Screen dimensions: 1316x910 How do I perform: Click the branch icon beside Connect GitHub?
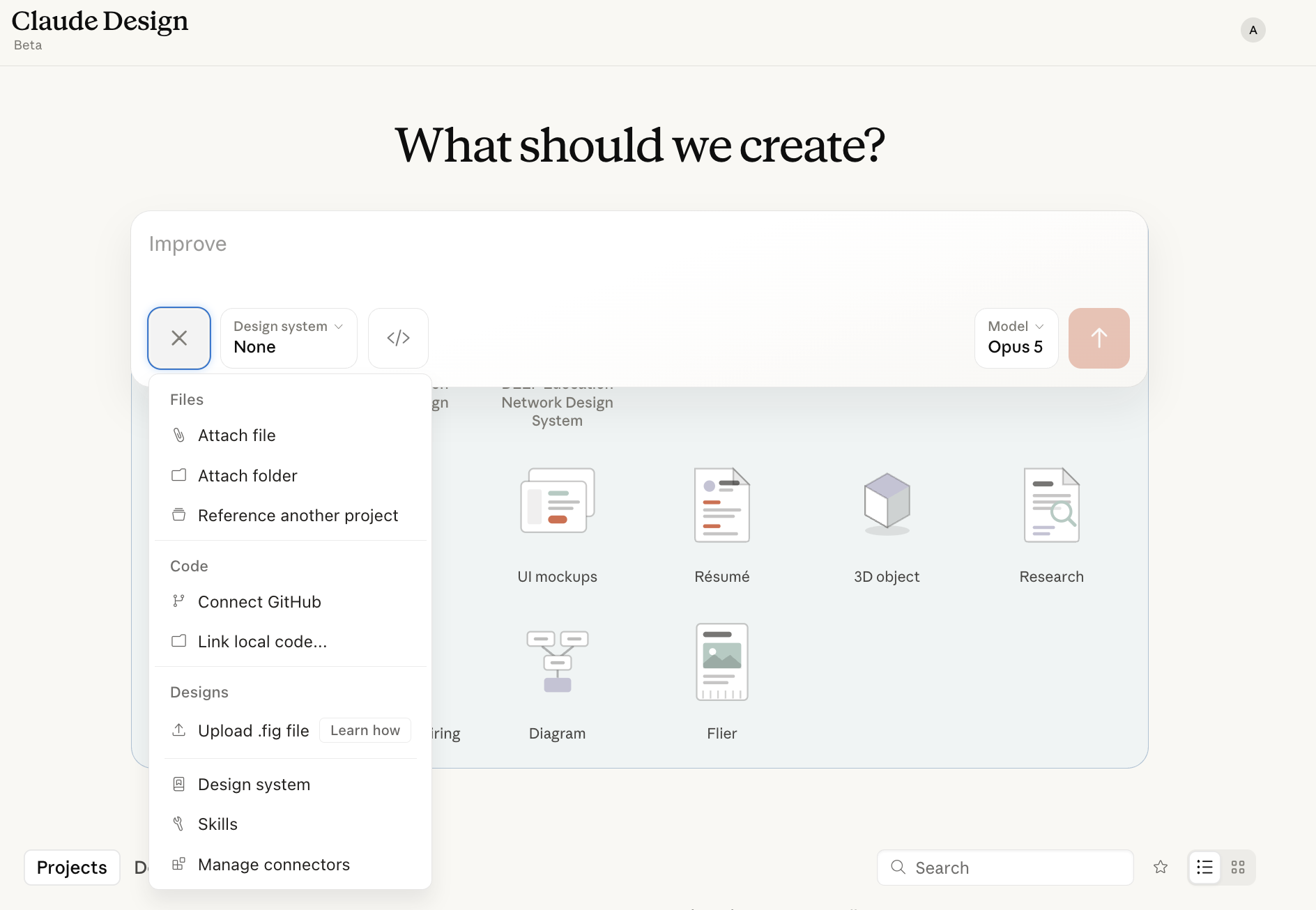click(179, 601)
